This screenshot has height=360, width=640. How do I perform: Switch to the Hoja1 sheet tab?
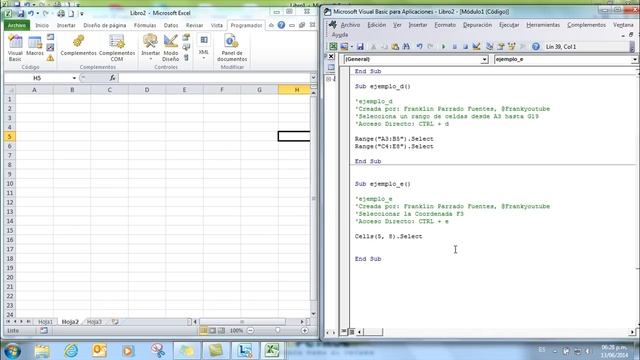point(45,322)
